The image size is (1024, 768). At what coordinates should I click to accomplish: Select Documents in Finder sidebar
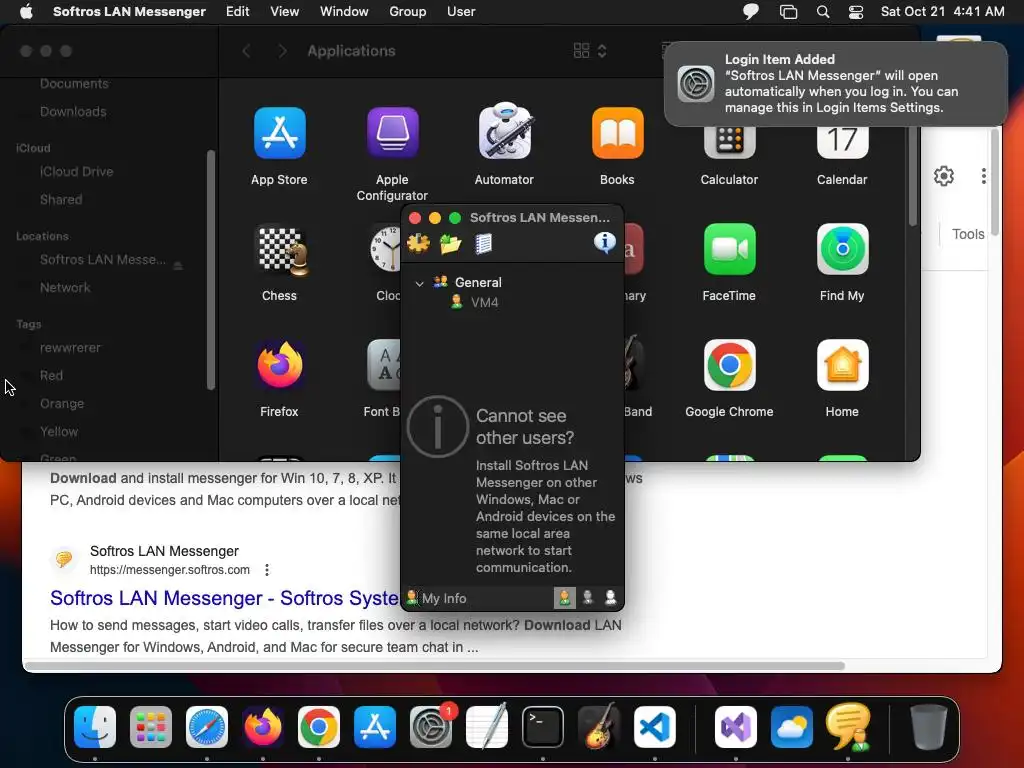74,84
